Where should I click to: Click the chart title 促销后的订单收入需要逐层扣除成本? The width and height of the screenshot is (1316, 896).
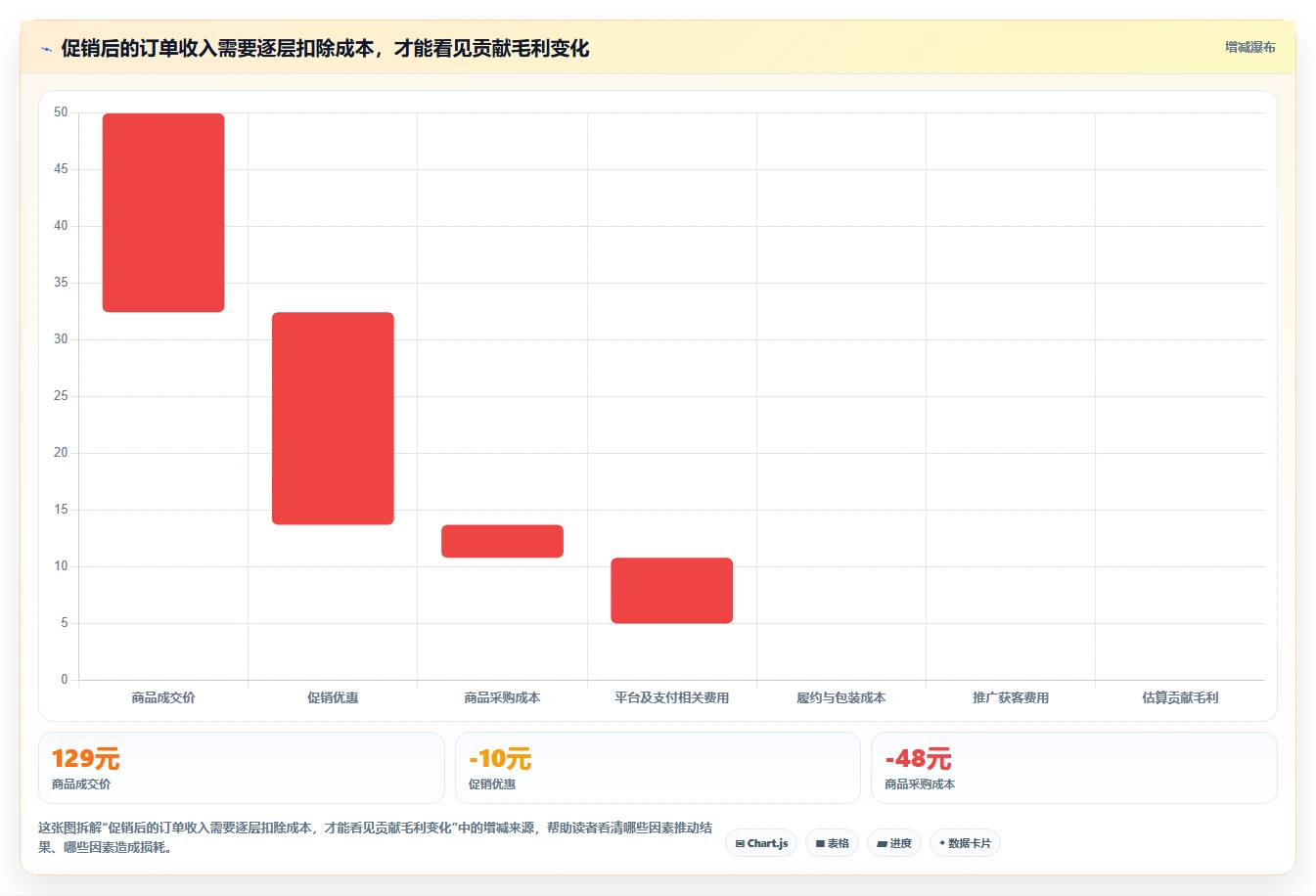click(325, 48)
